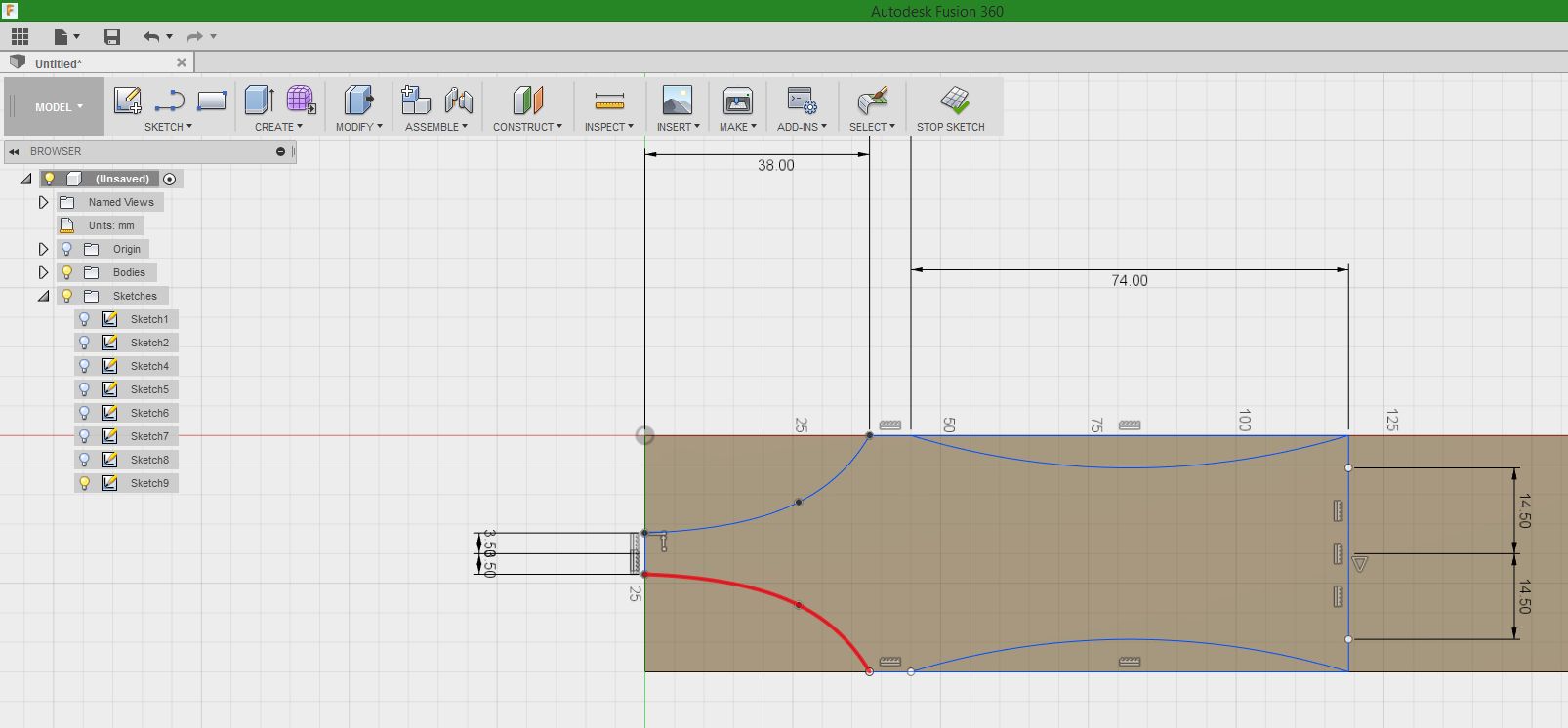
Task: Toggle visibility bulb of Bodies folder
Action: pyautogui.click(x=67, y=272)
